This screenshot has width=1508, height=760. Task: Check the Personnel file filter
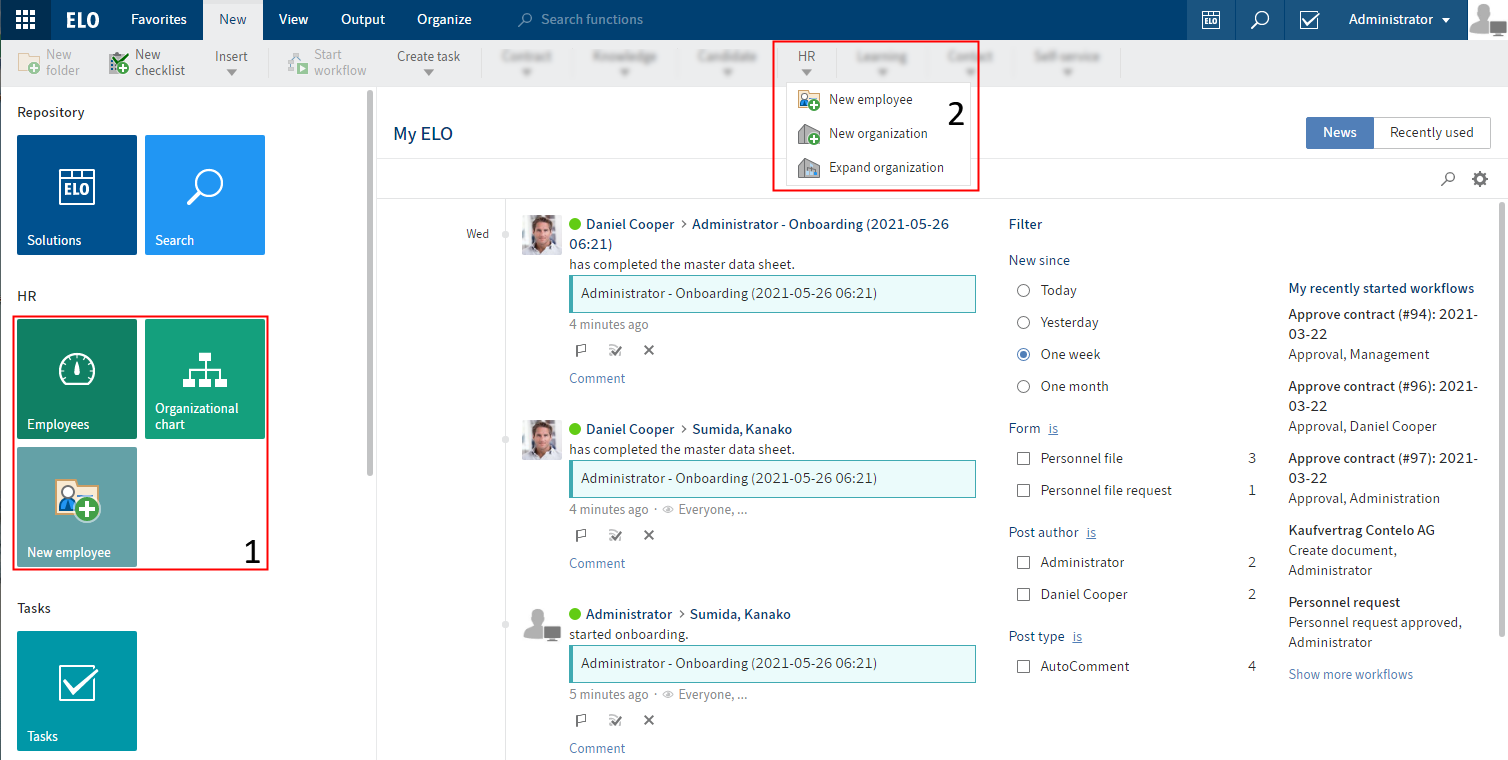pos(1023,458)
